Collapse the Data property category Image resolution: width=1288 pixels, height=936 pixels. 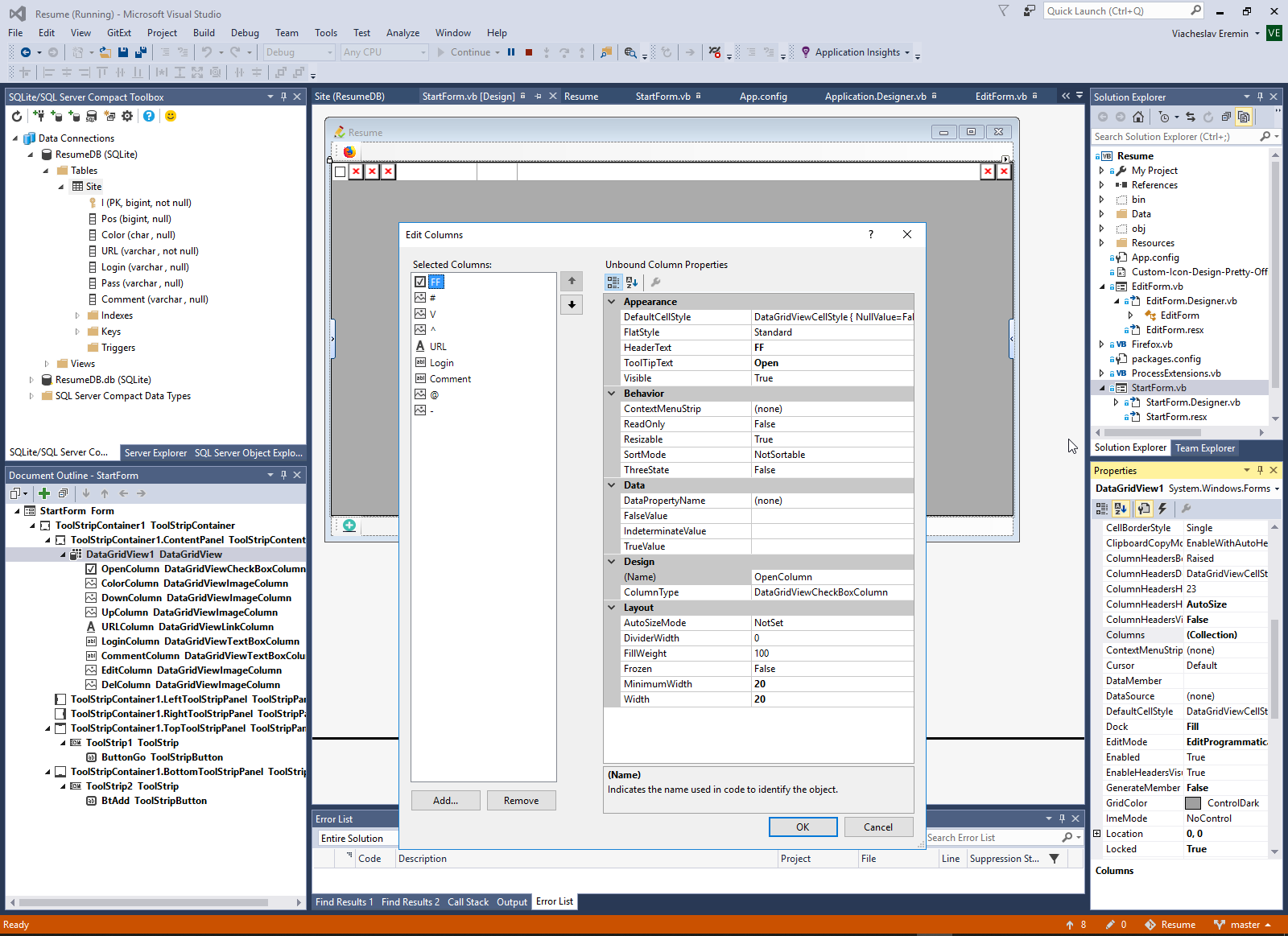click(612, 485)
